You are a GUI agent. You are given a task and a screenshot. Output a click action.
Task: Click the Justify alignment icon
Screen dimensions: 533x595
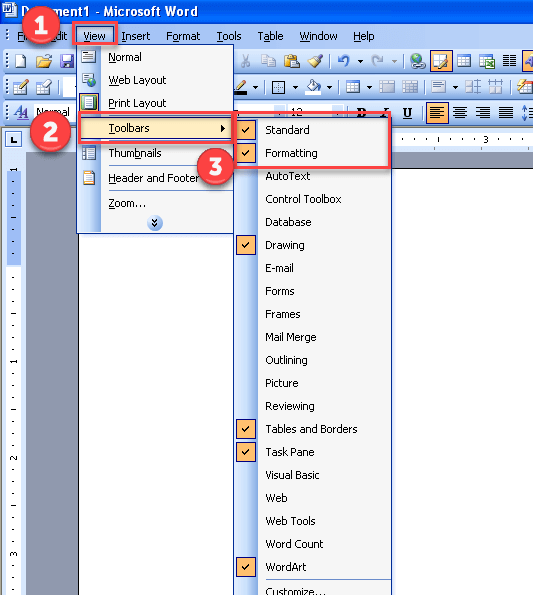pos(506,113)
